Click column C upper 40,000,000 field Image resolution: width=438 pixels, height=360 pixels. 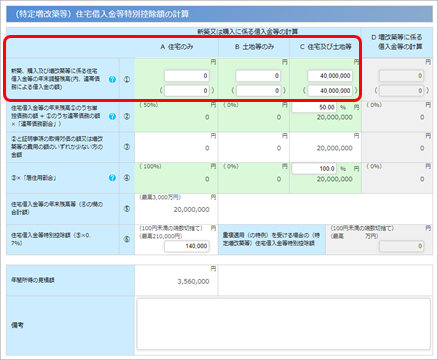pyautogui.click(x=330, y=76)
